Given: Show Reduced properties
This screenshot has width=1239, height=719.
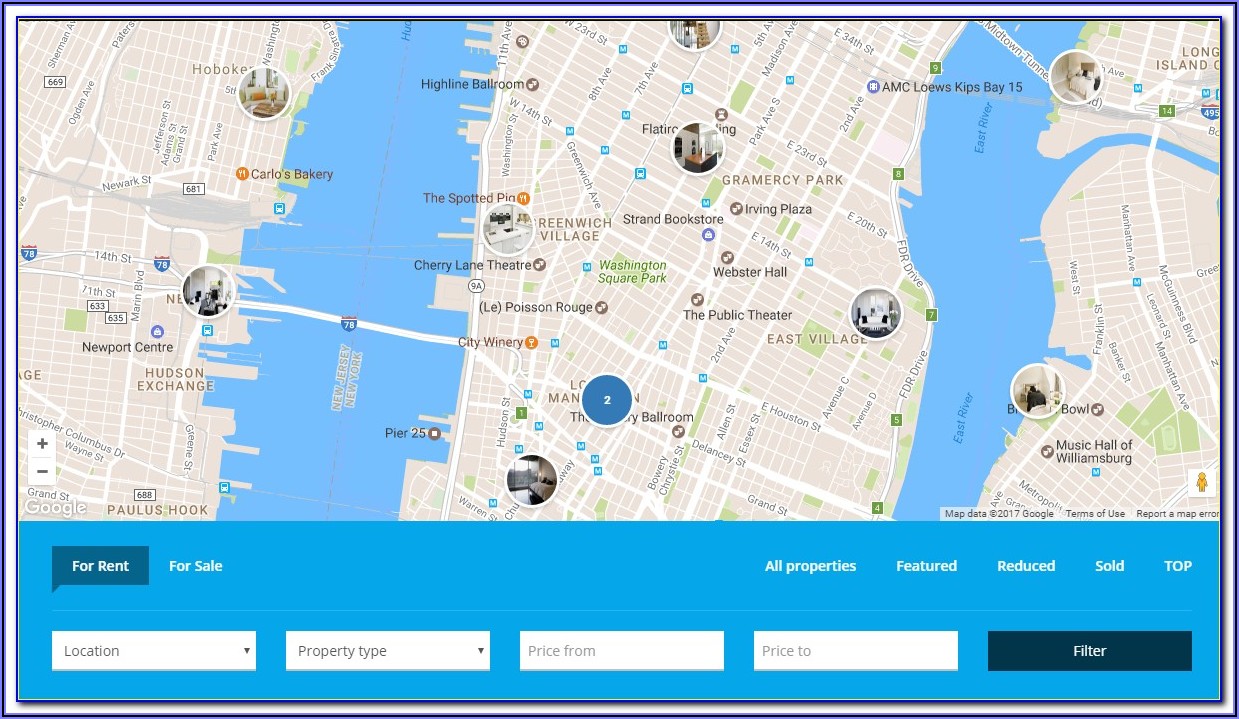Looking at the screenshot, I should [1025, 566].
